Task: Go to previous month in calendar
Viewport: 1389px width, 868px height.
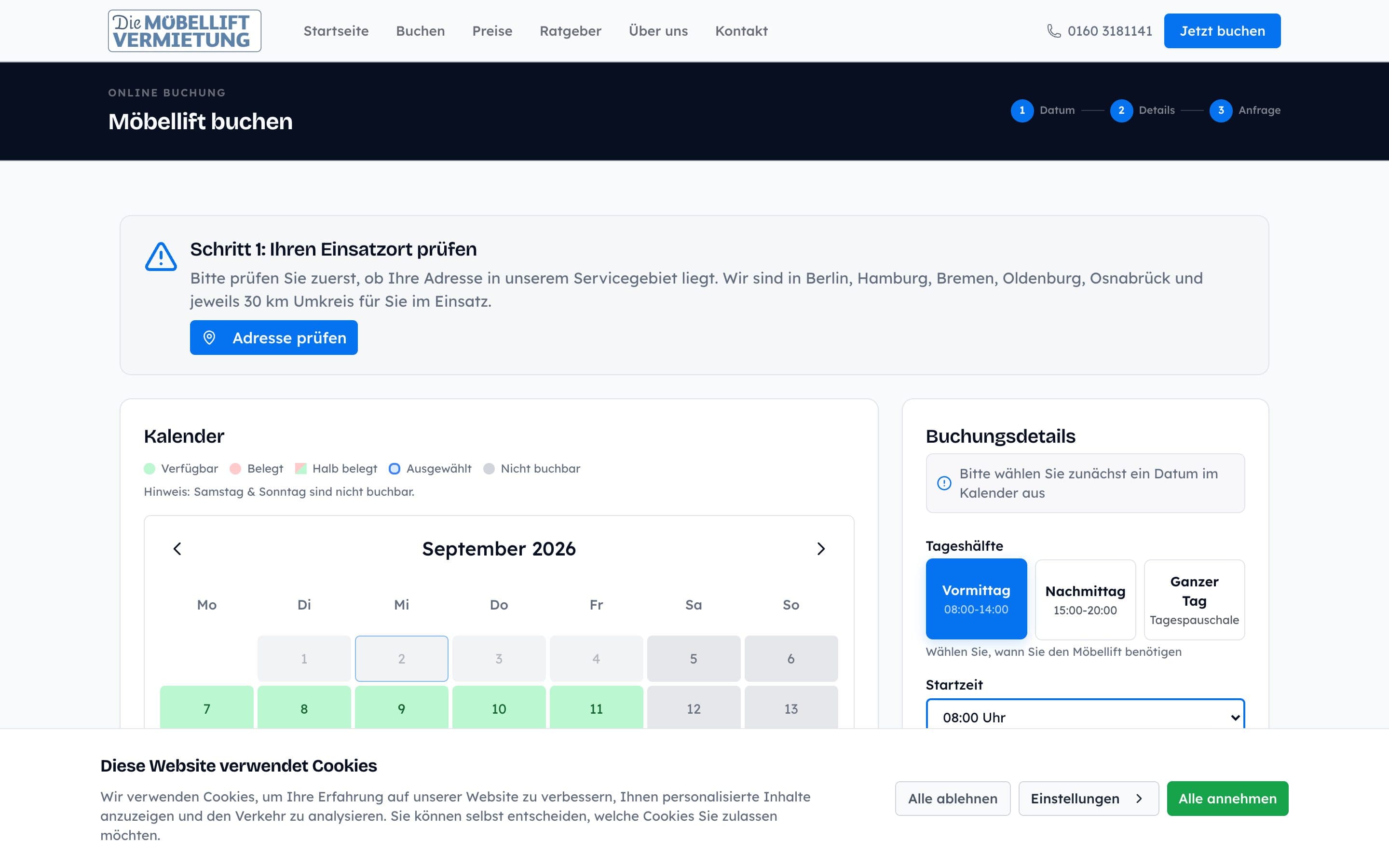Action: pyautogui.click(x=177, y=549)
